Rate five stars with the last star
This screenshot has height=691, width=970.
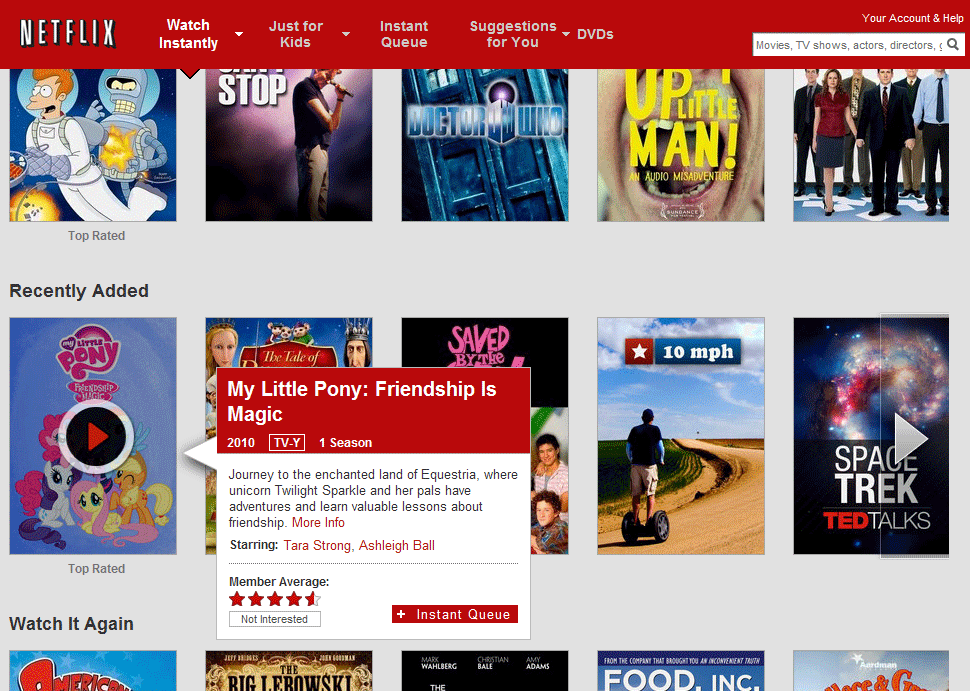pyautogui.click(x=313, y=599)
